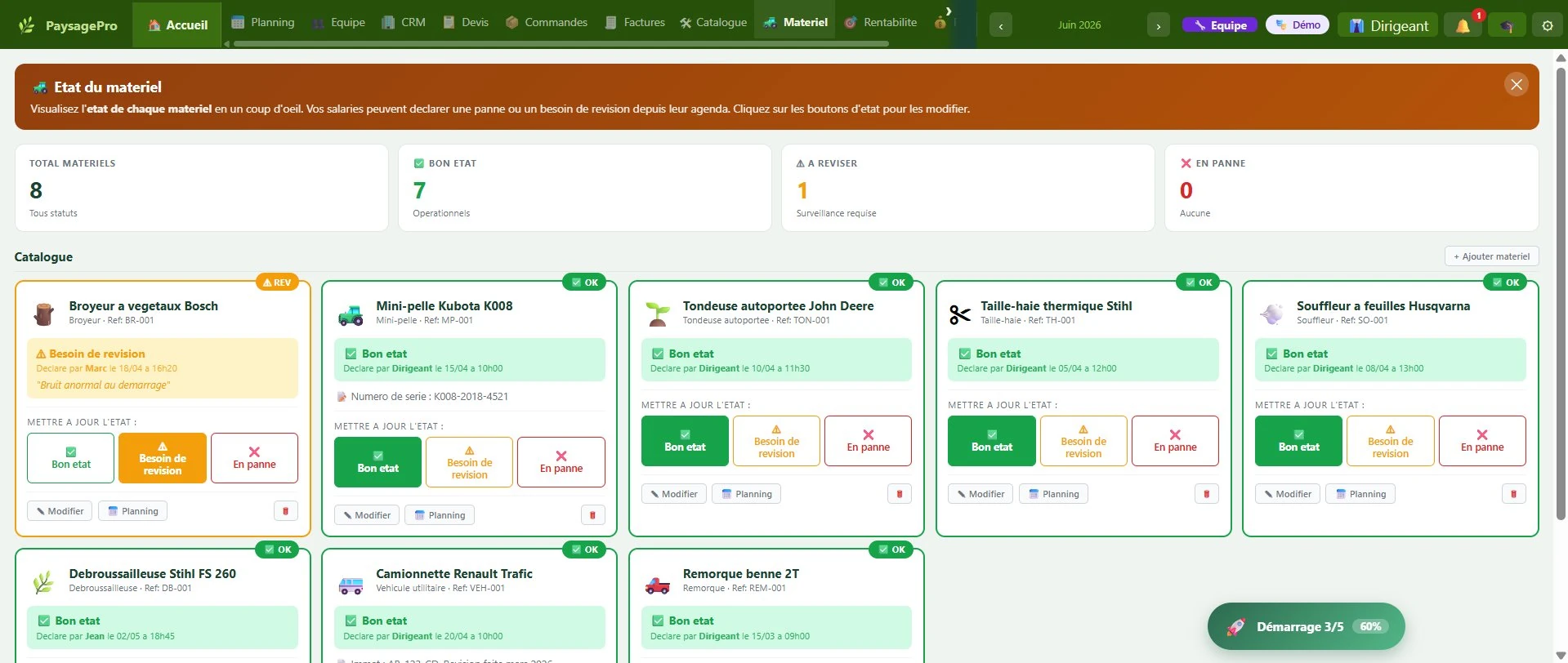Set Mini-pelle Kubota to Besoin de revision
This screenshot has width=1568, height=663.
pyautogui.click(x=469, y=462)
